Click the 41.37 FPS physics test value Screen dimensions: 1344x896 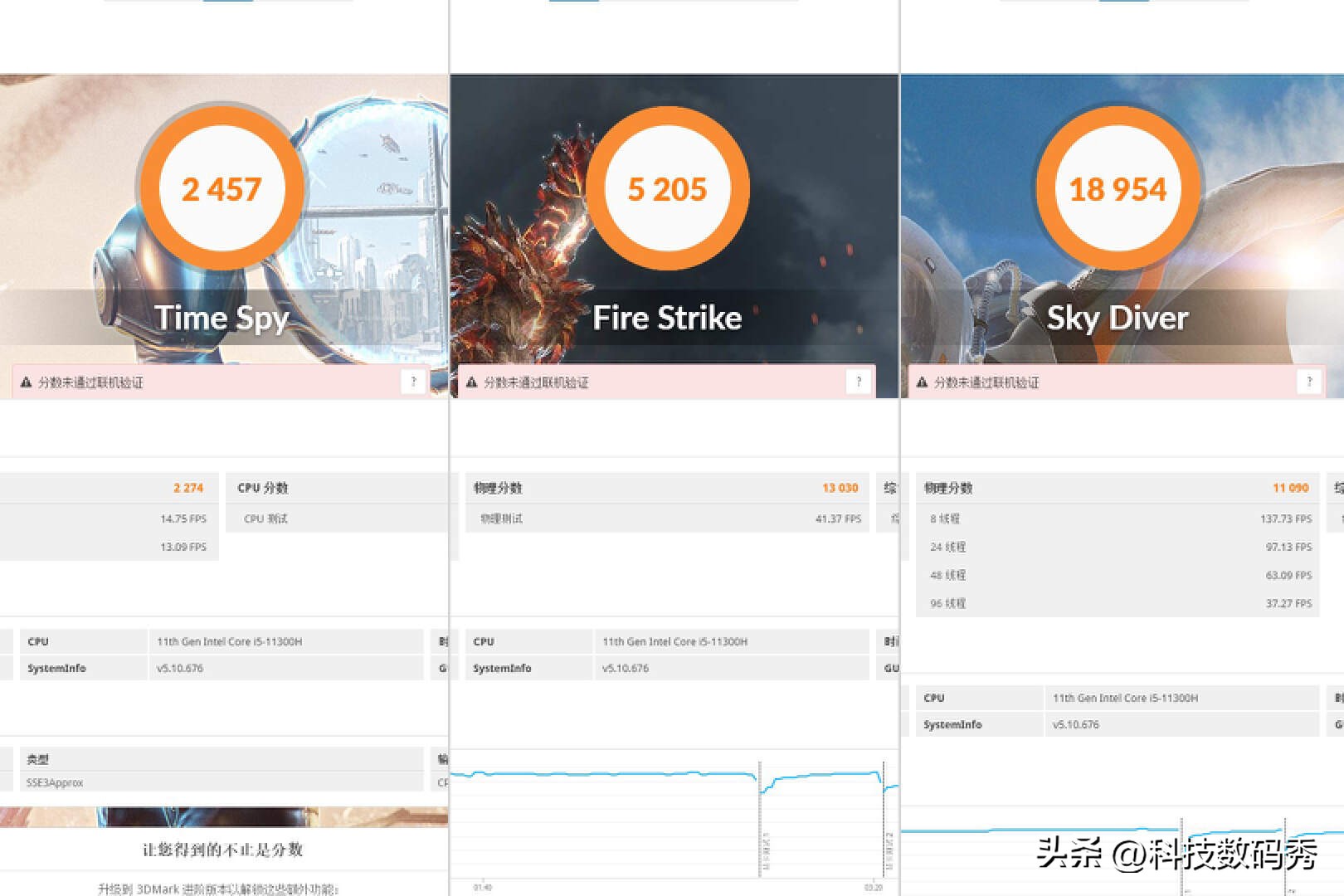838,519
